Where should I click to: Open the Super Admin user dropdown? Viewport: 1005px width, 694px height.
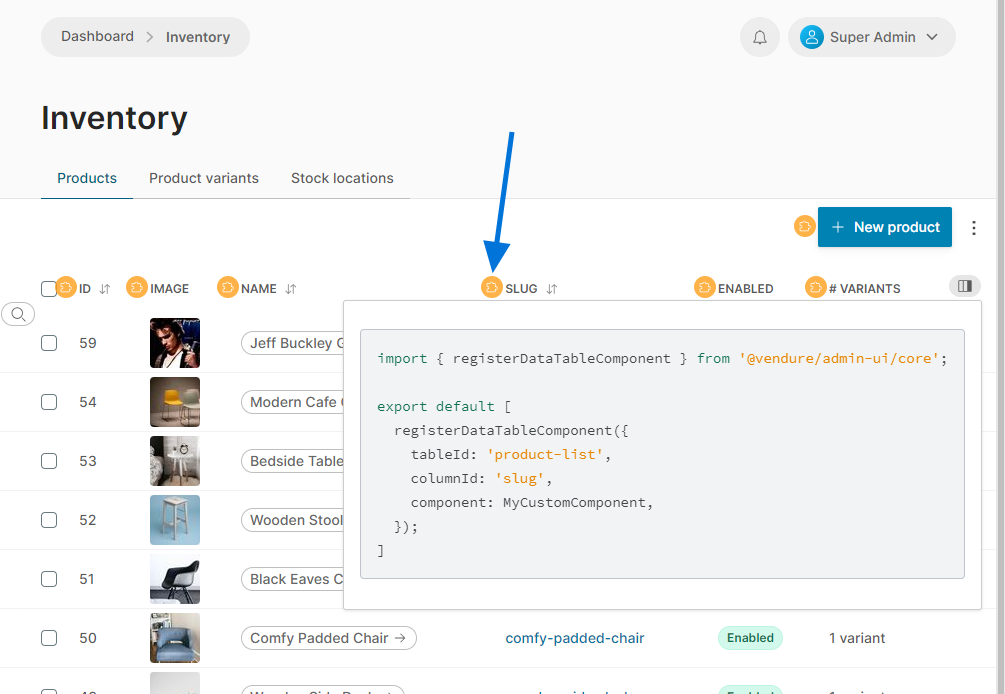[871, 37]
